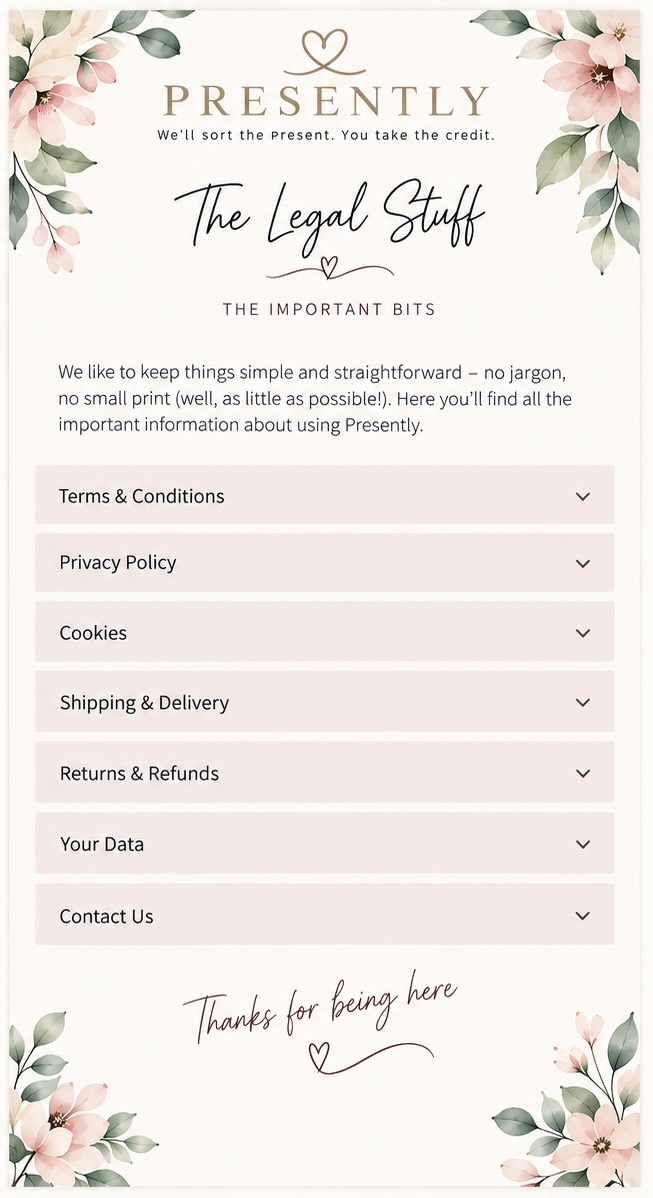Image resolution: width=653 pixels, height=1198 pixels.
Task: Open the Contact Us accordion label
Action: 106,916
